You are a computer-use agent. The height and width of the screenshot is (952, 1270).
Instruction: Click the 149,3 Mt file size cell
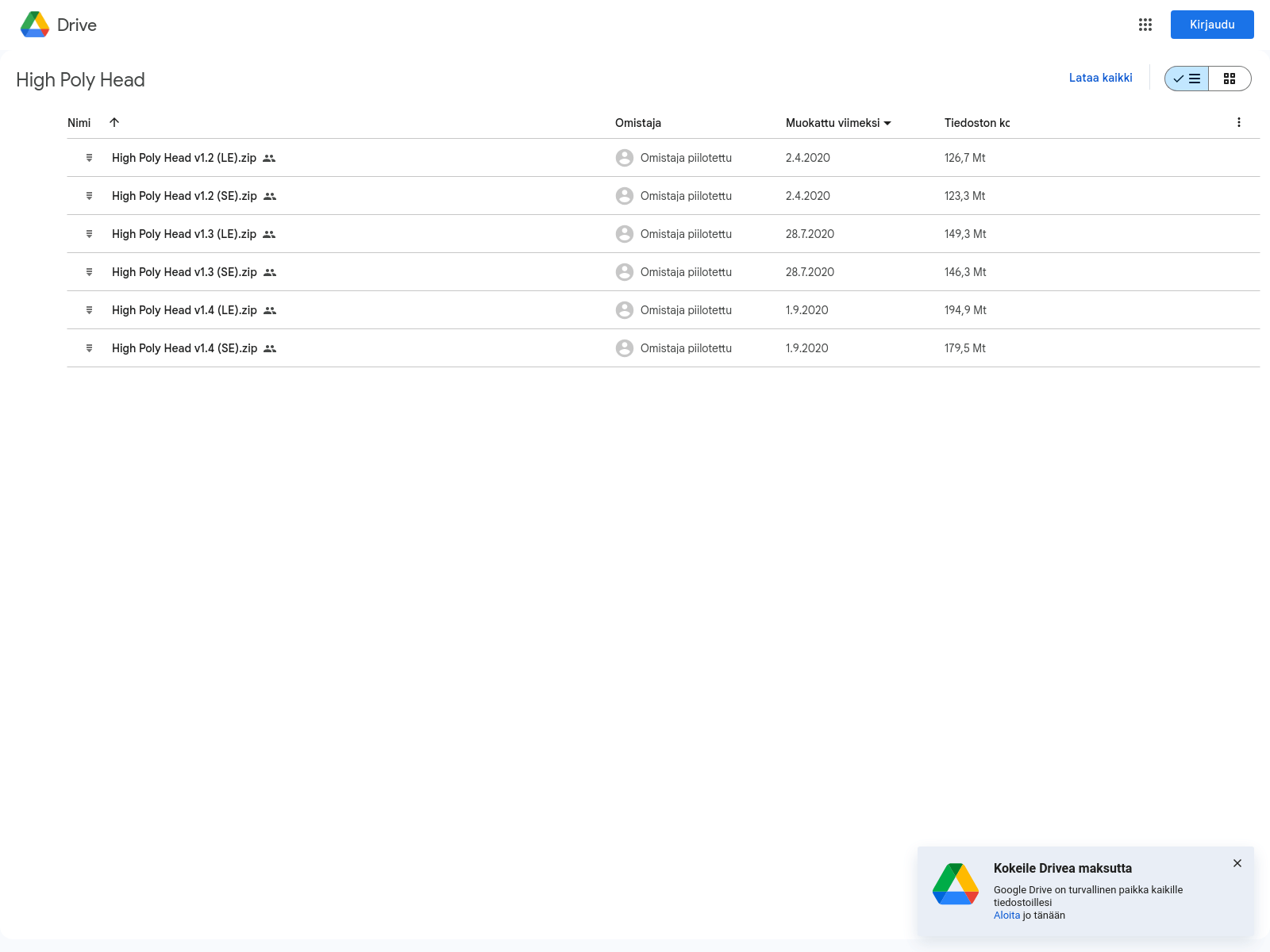coord(965,234)
